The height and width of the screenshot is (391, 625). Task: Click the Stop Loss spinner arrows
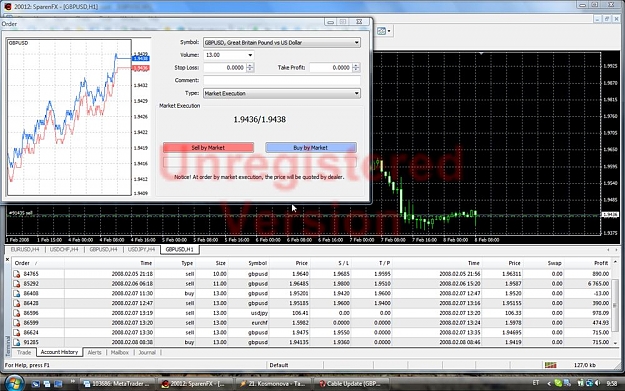[x=250, y=68]
